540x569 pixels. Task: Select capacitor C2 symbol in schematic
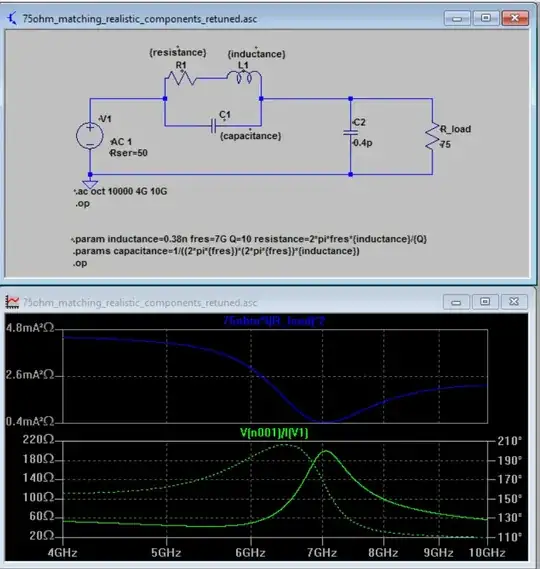[351, 133]
